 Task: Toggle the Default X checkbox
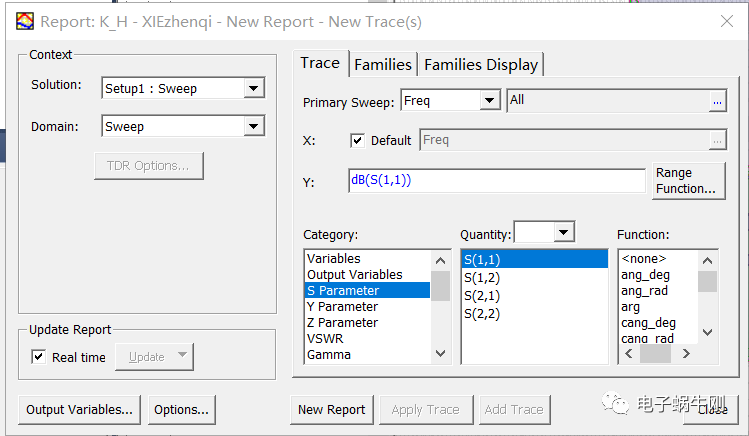(358, 140)
